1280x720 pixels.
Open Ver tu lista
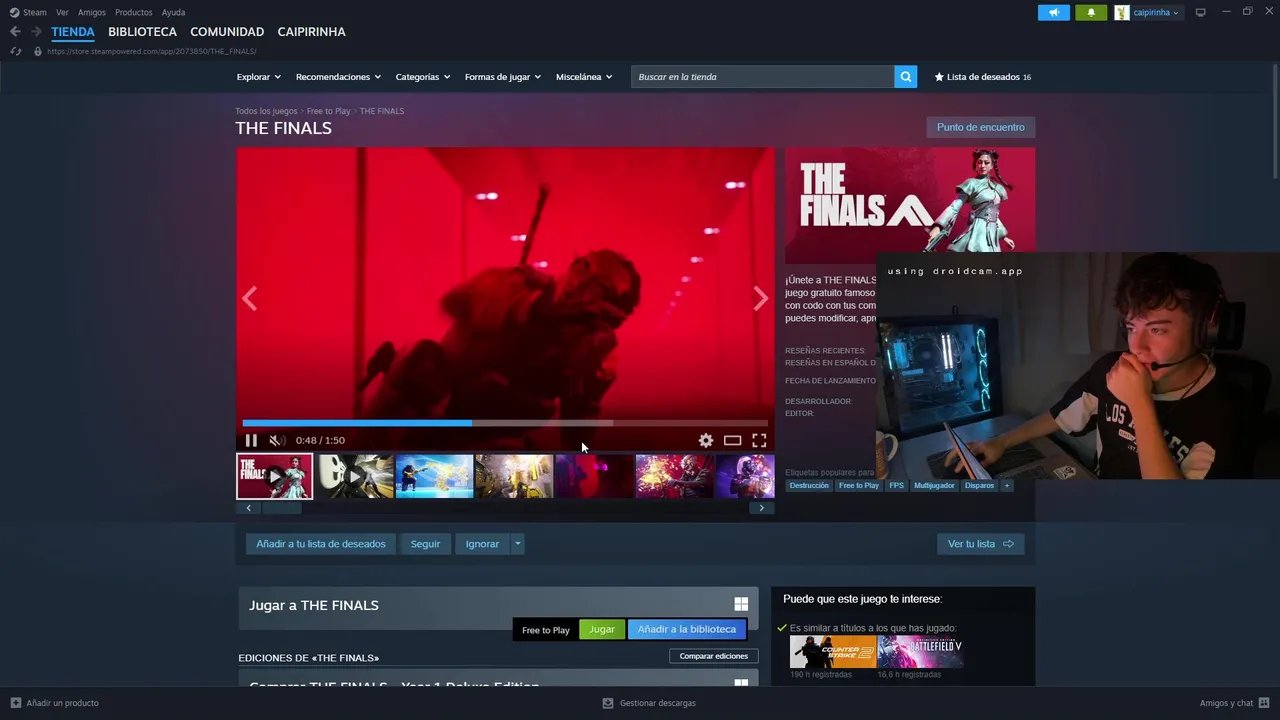point(980,544)
